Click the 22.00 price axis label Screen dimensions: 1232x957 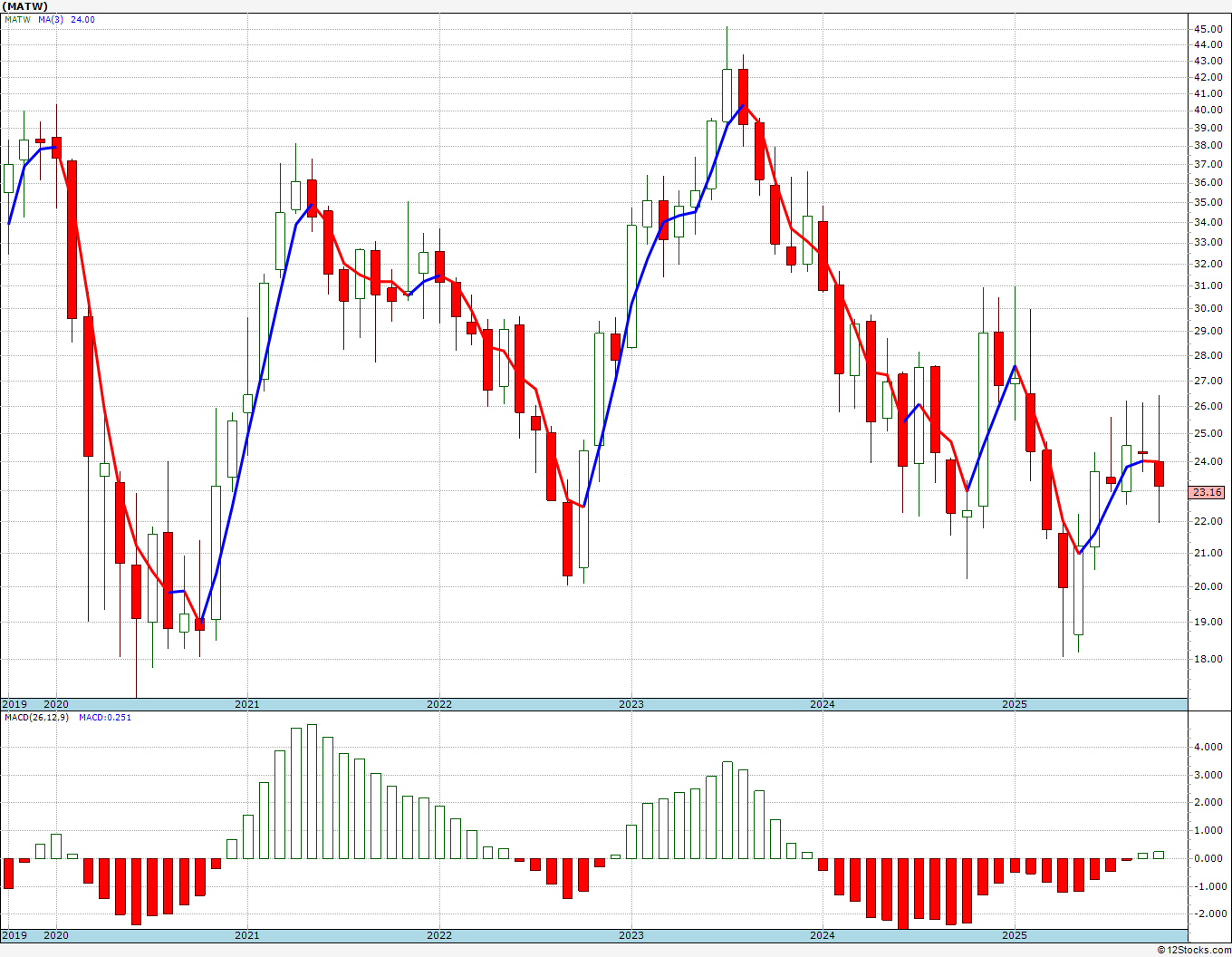pyautogui.click(x=1207, y=521)
